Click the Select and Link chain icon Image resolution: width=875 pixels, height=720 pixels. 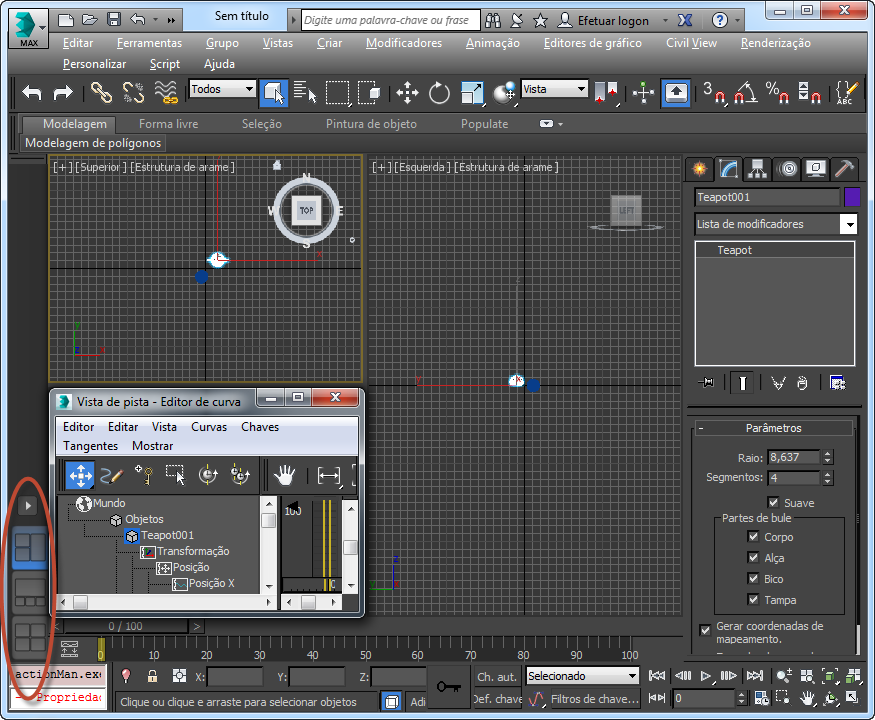click(101, 93)
